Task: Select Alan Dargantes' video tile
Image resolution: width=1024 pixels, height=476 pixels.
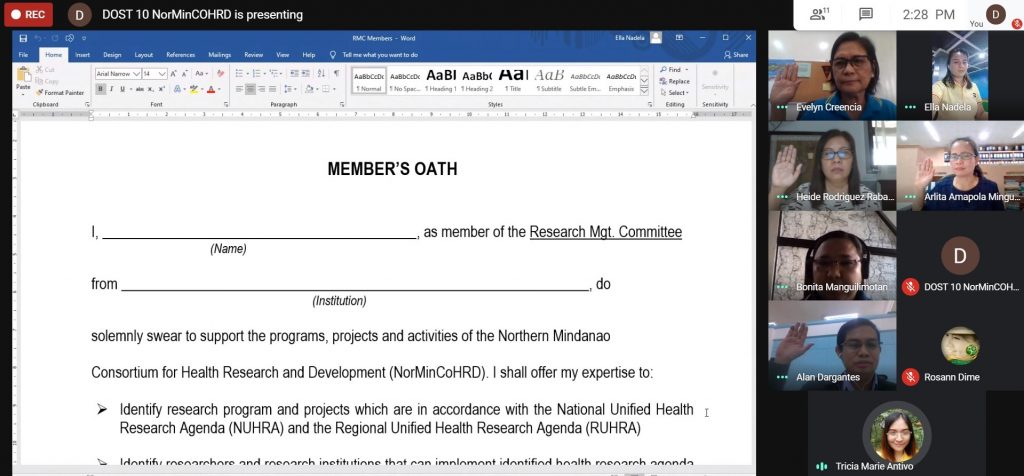Action: click(x=832, y=345)
